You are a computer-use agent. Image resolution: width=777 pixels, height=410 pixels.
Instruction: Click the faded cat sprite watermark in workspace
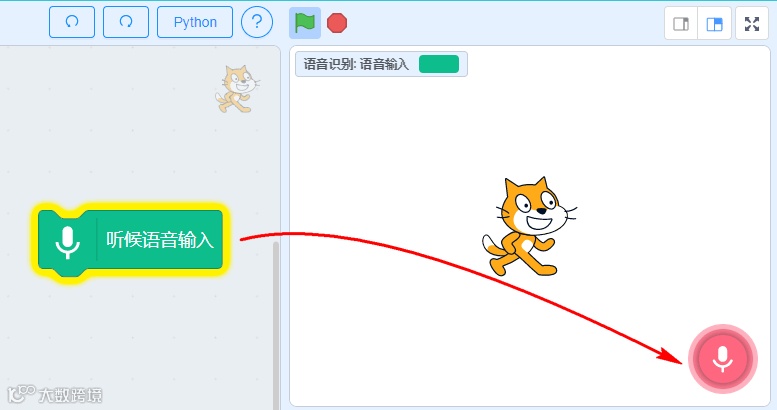tap(237, 89)
